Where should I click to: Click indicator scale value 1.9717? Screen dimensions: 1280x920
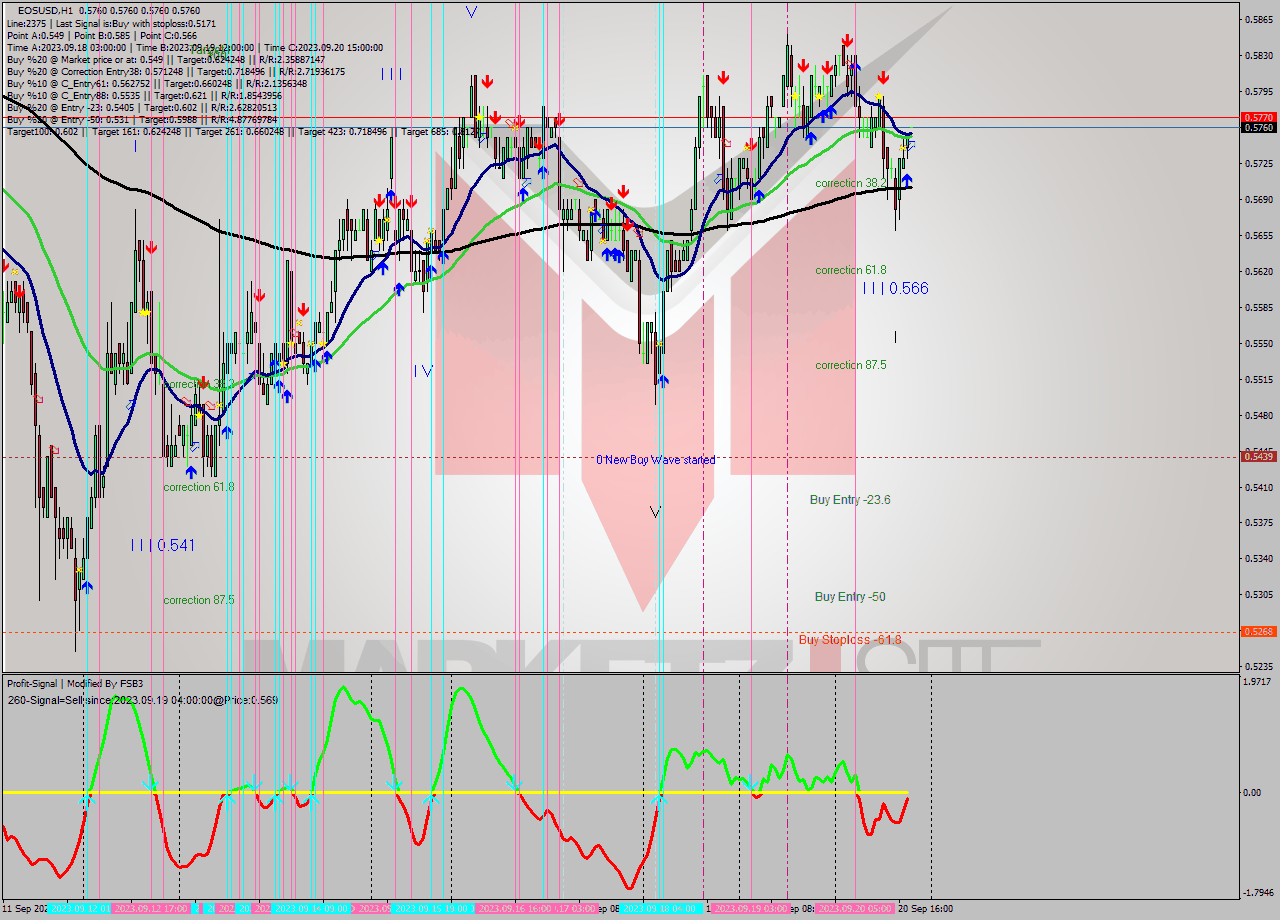click(1258, 681)
